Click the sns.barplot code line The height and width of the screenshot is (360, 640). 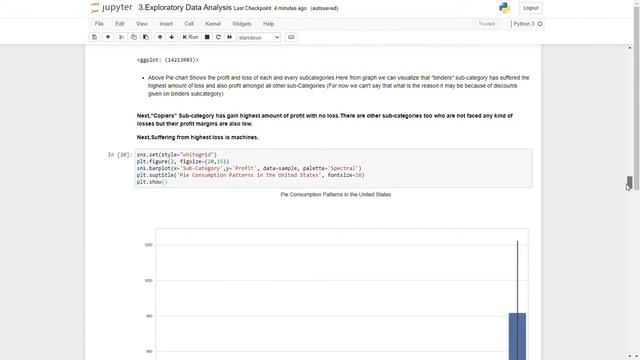pos(249,168)
